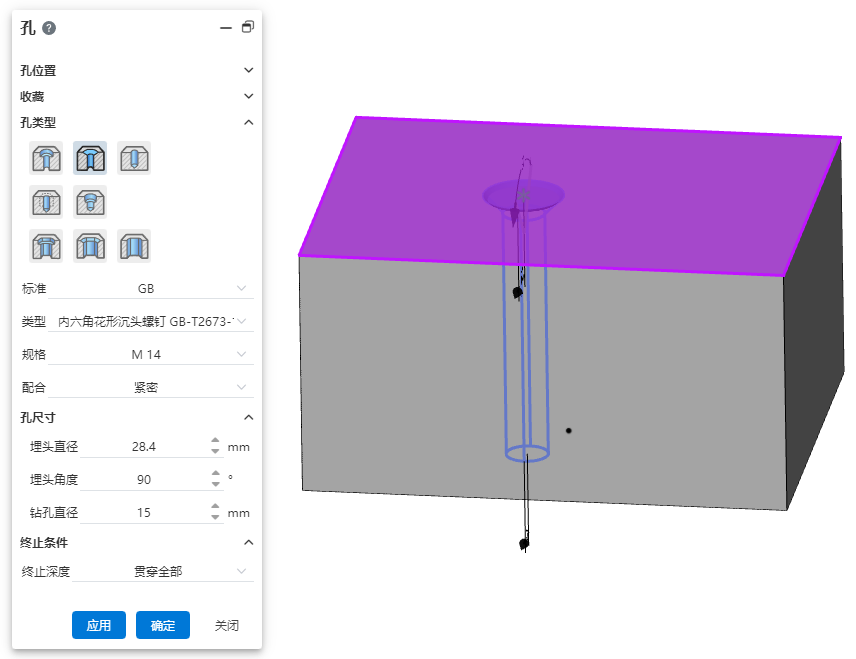Open the 配合 紧密 dropdown
Viewport: 856px width, 659px height.
(151, 387)
